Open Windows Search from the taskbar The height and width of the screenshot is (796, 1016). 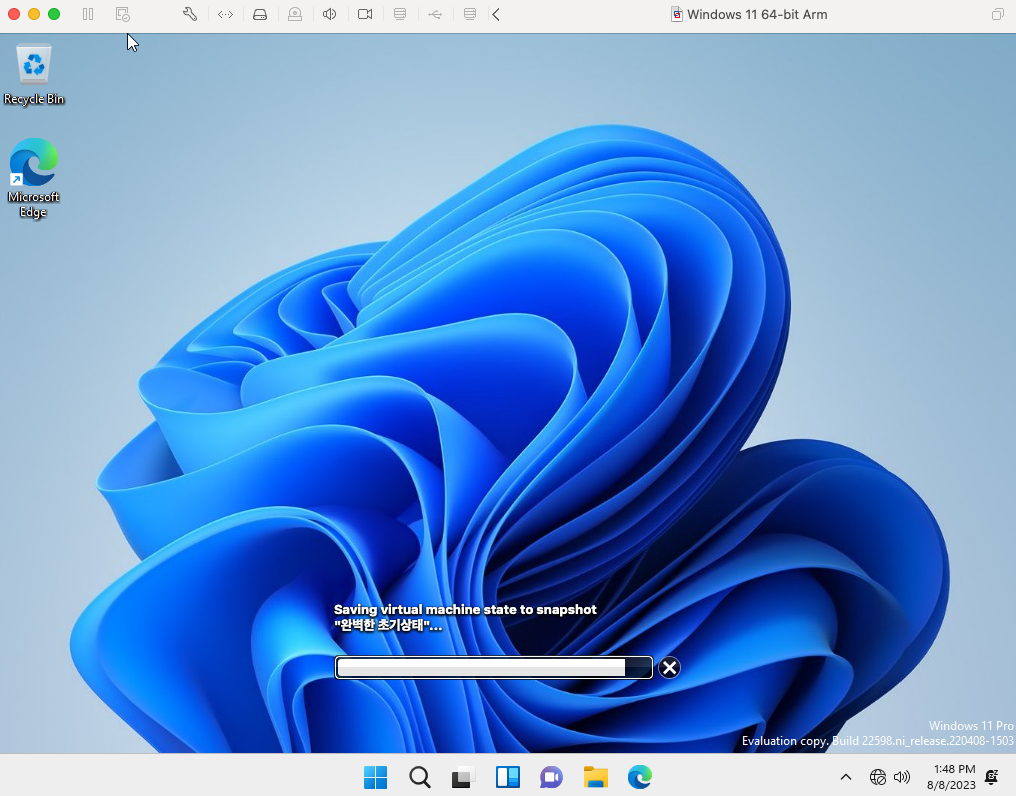[420, 777]
